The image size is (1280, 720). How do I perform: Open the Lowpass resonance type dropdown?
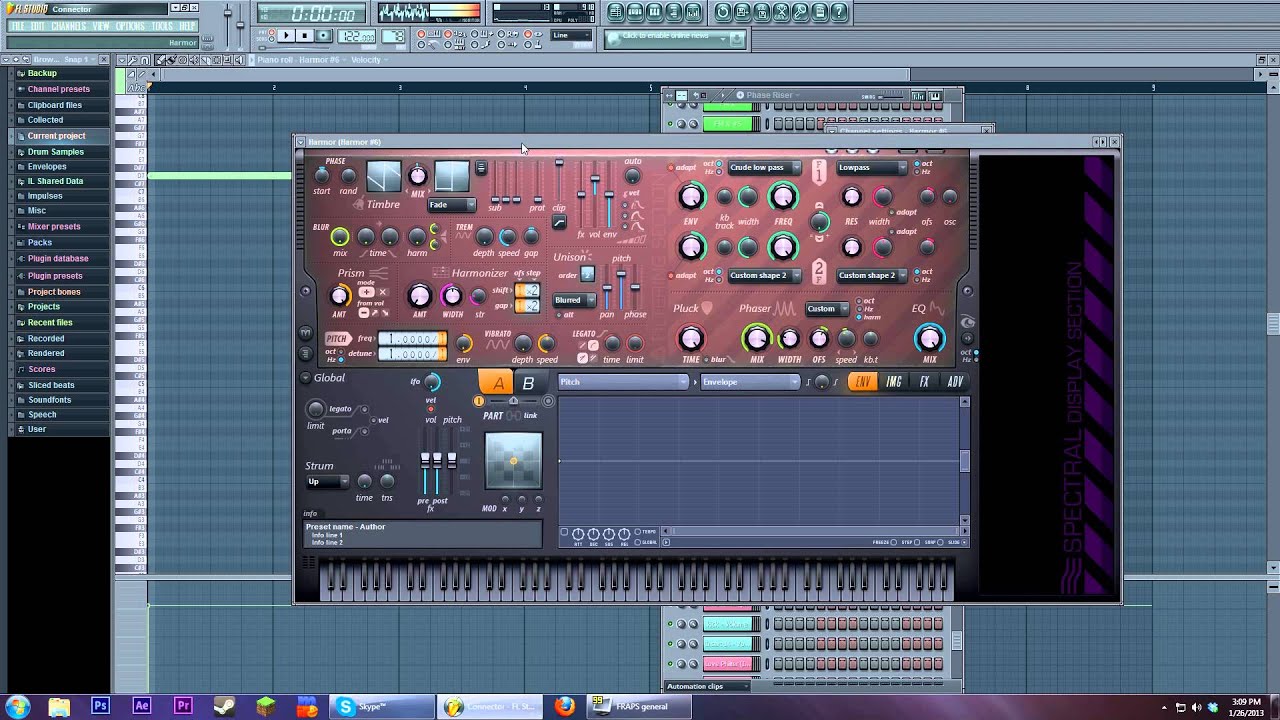pos(871,167)
